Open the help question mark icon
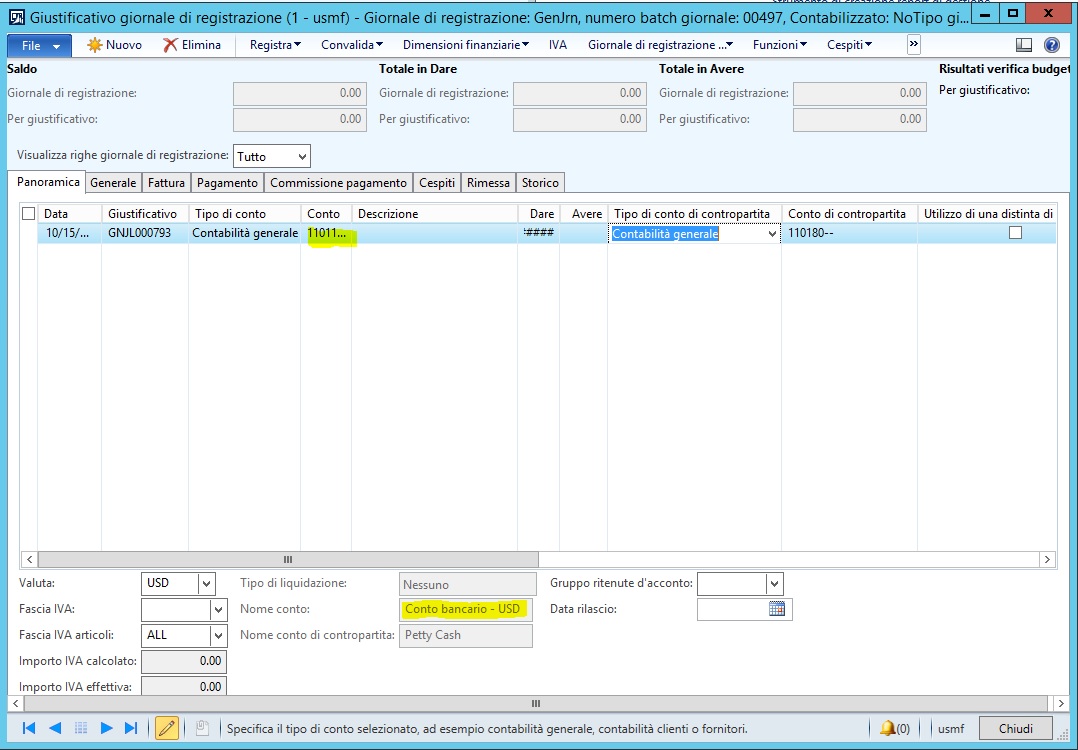 [1051, 45]
